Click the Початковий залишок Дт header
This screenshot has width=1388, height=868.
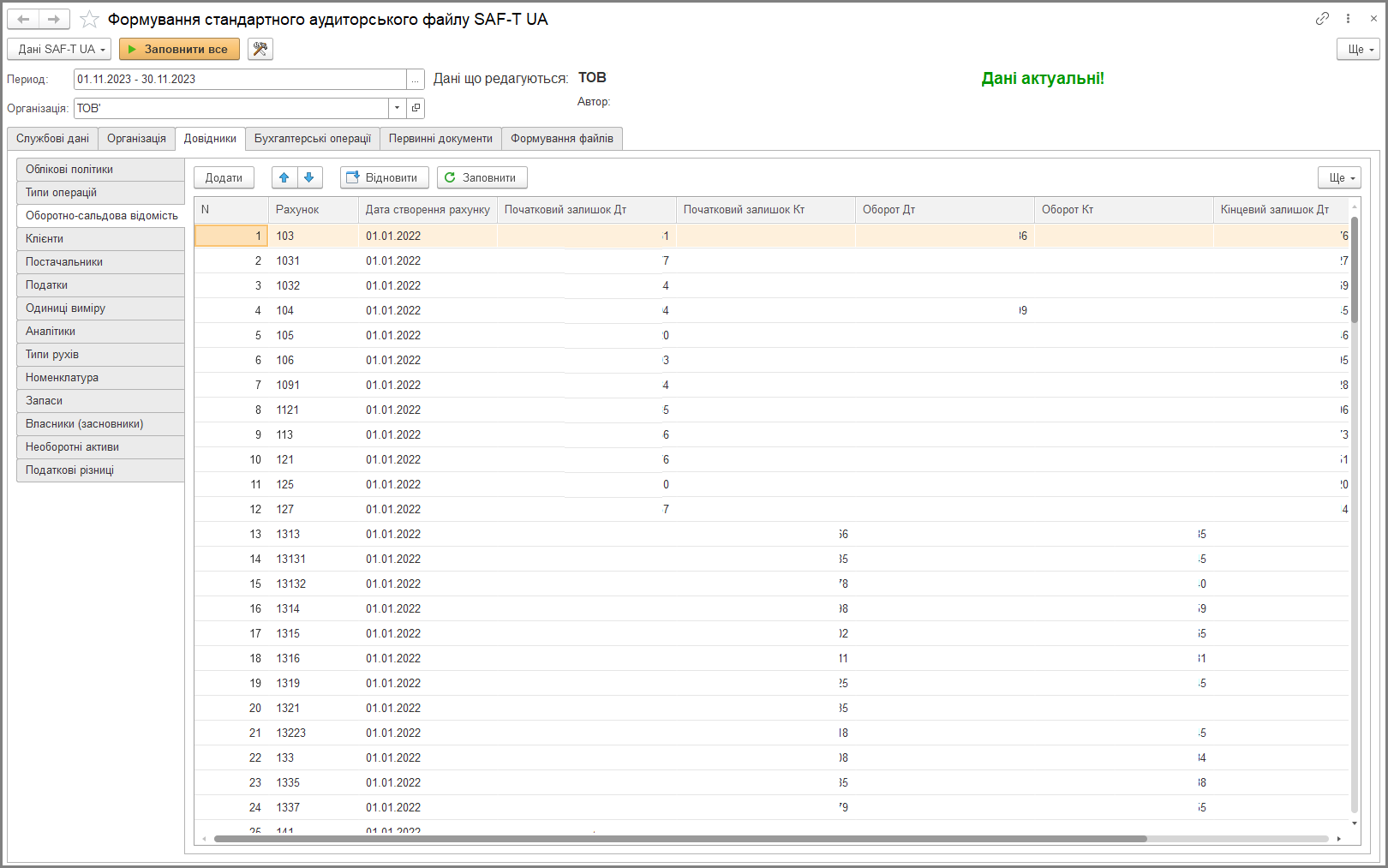[x=587, y=210]
